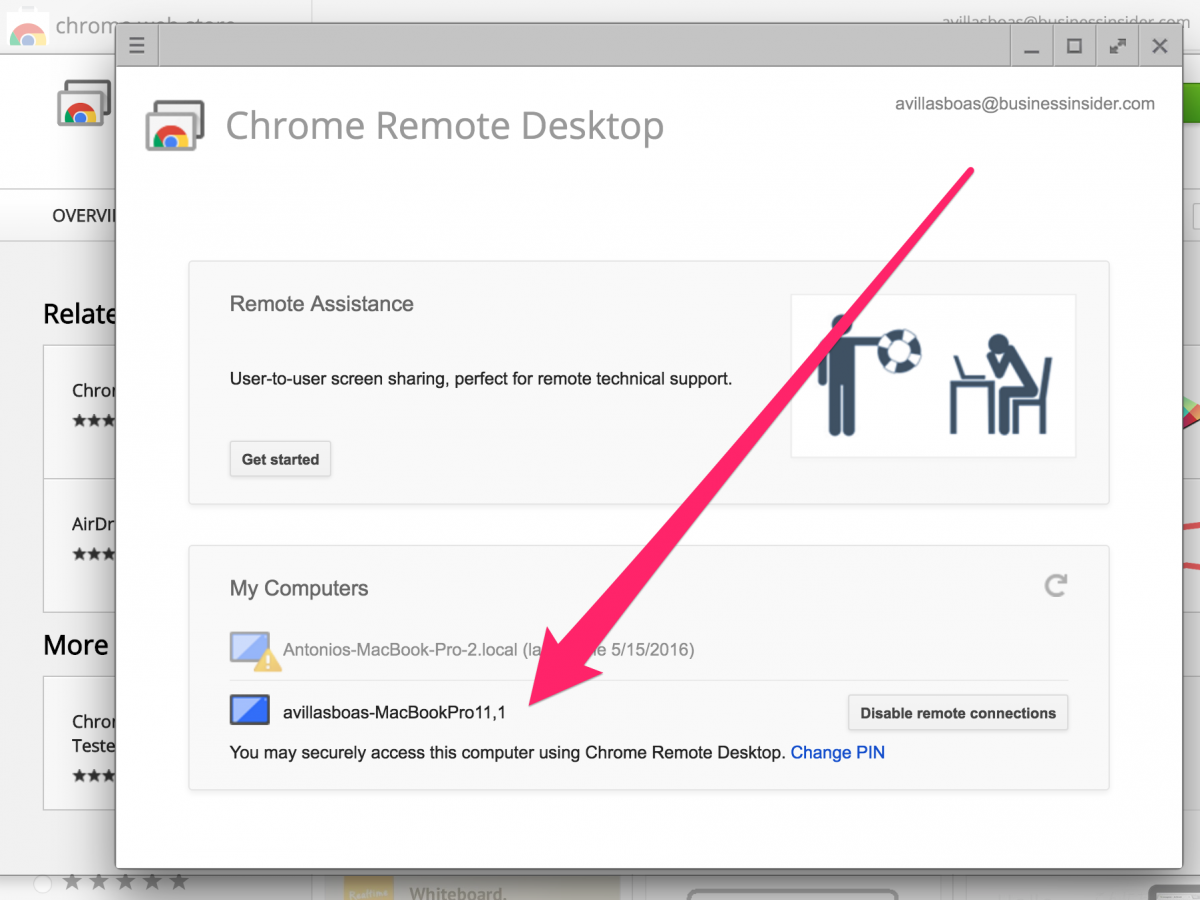1200x900 pixels.
Task: Click Get started under Remote Assistance
Action: click(280, 459)
